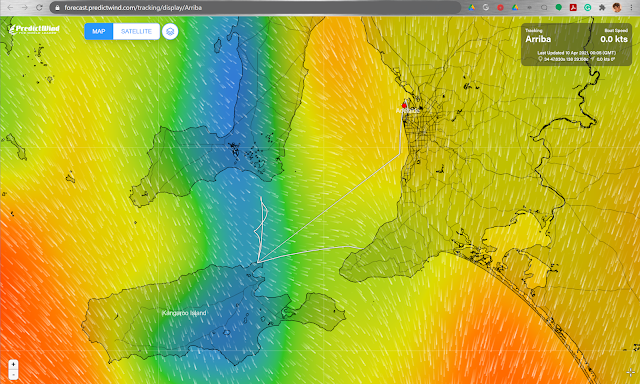The width and height of the screenshot is (640, 384).
Task: Open the Extensions puzzle menu
Action: click(602, 7)
